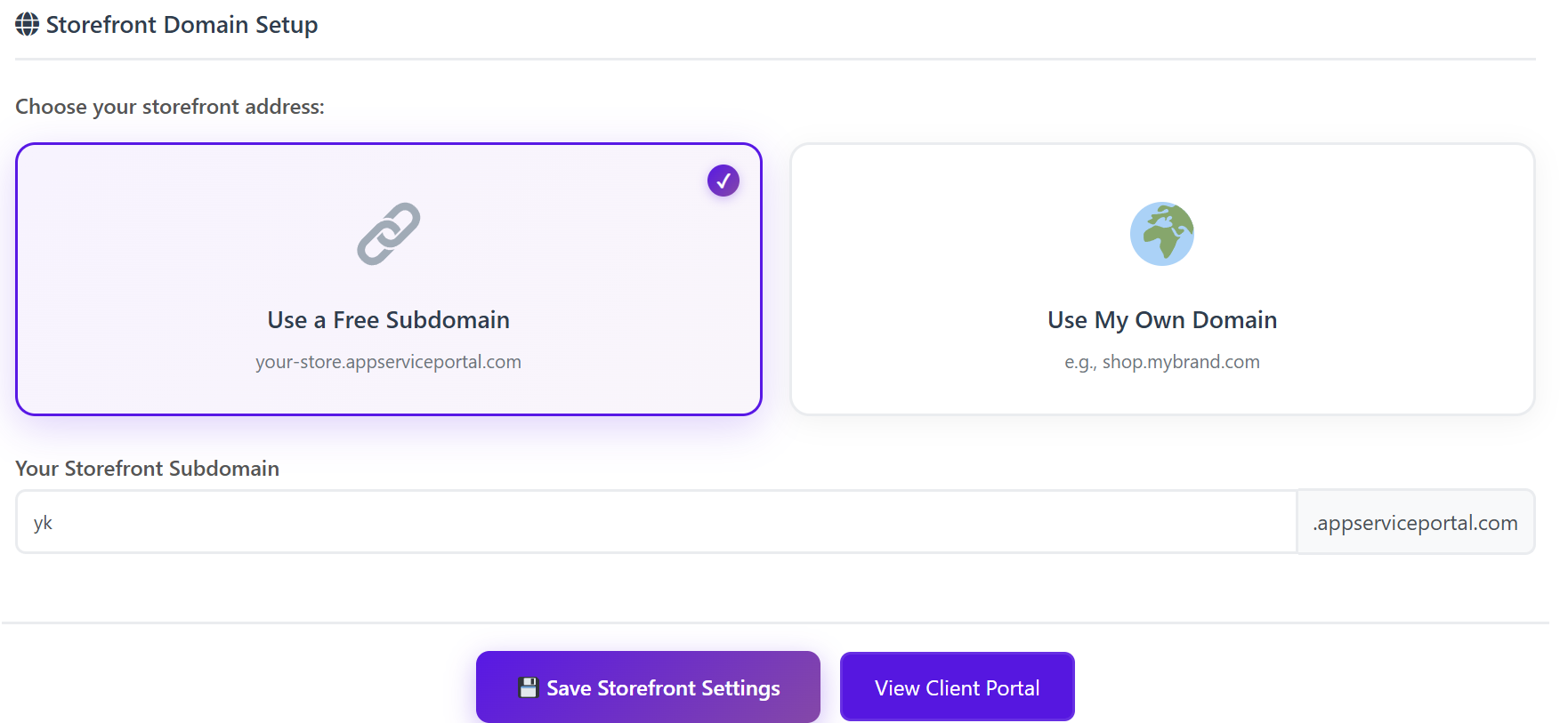Click the divider line under the heading

[x=774, y=60]
